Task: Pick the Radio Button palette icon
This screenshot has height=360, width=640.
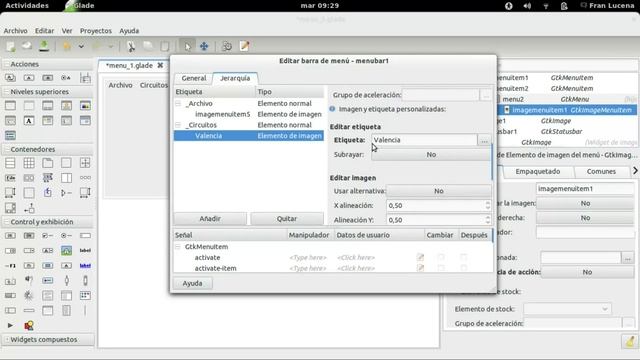Action: (67, 236)
